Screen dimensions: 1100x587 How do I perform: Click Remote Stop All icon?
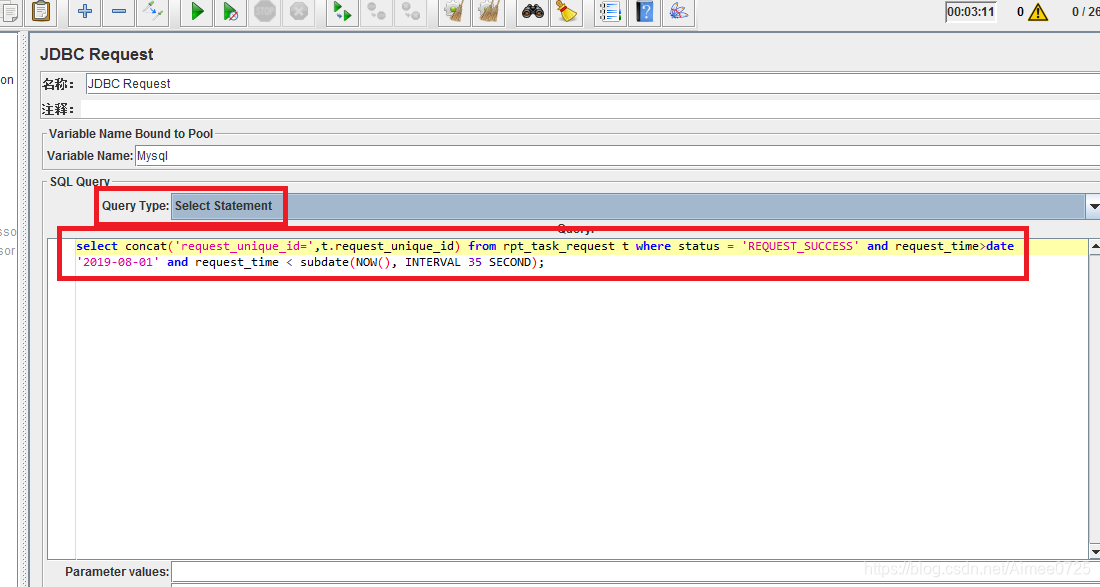coord(377,12)
